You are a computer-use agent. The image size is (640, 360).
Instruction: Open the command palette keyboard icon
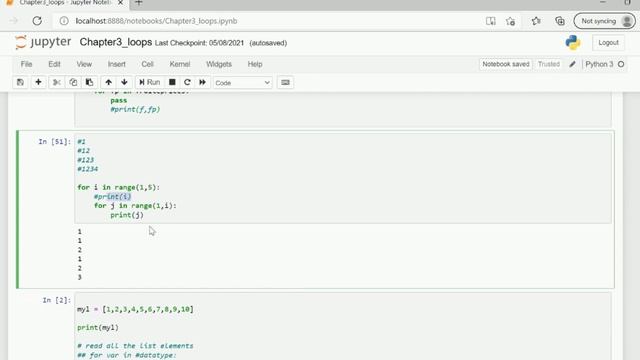pos(285,82)
